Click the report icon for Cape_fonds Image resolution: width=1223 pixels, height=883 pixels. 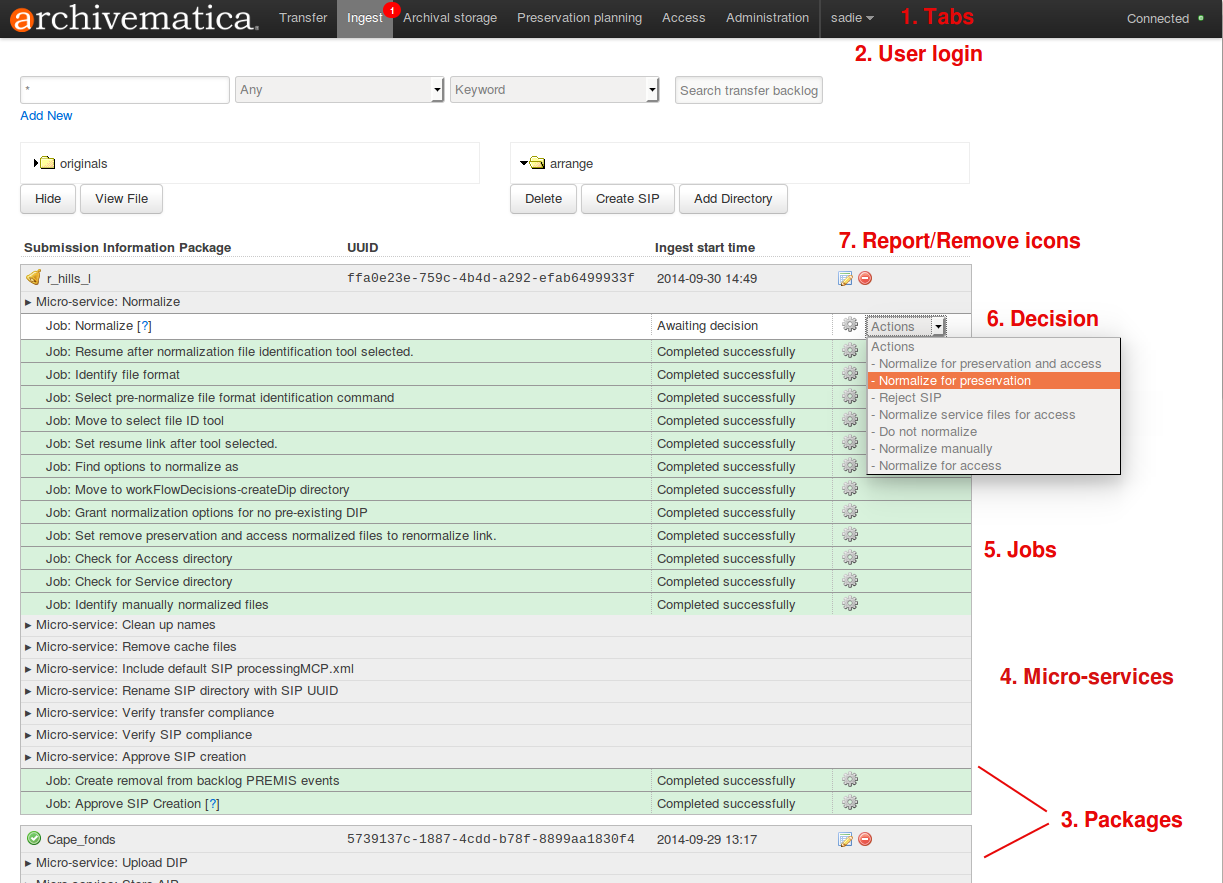tap(845, 840)
